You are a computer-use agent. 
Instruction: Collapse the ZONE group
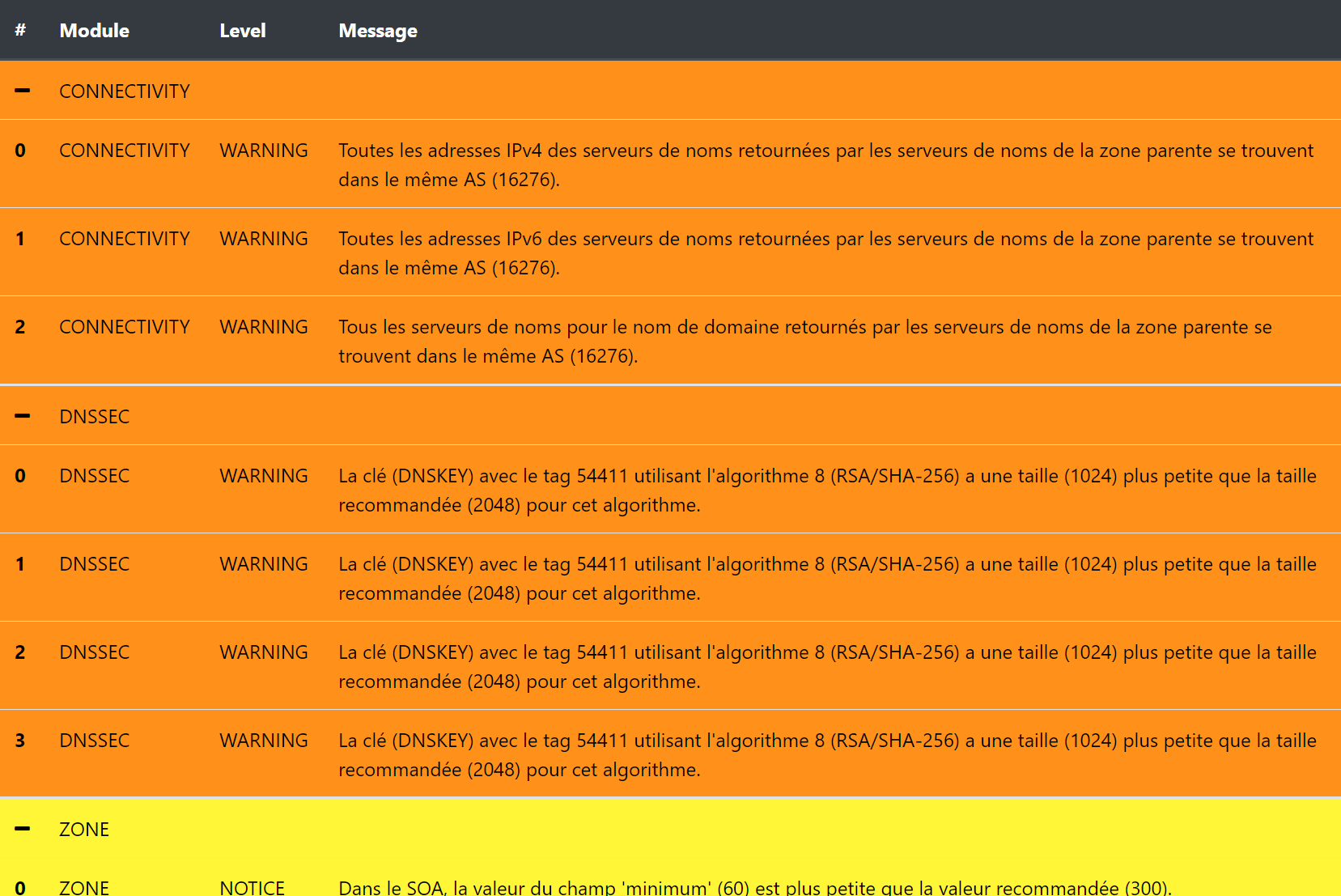[22, 829]
